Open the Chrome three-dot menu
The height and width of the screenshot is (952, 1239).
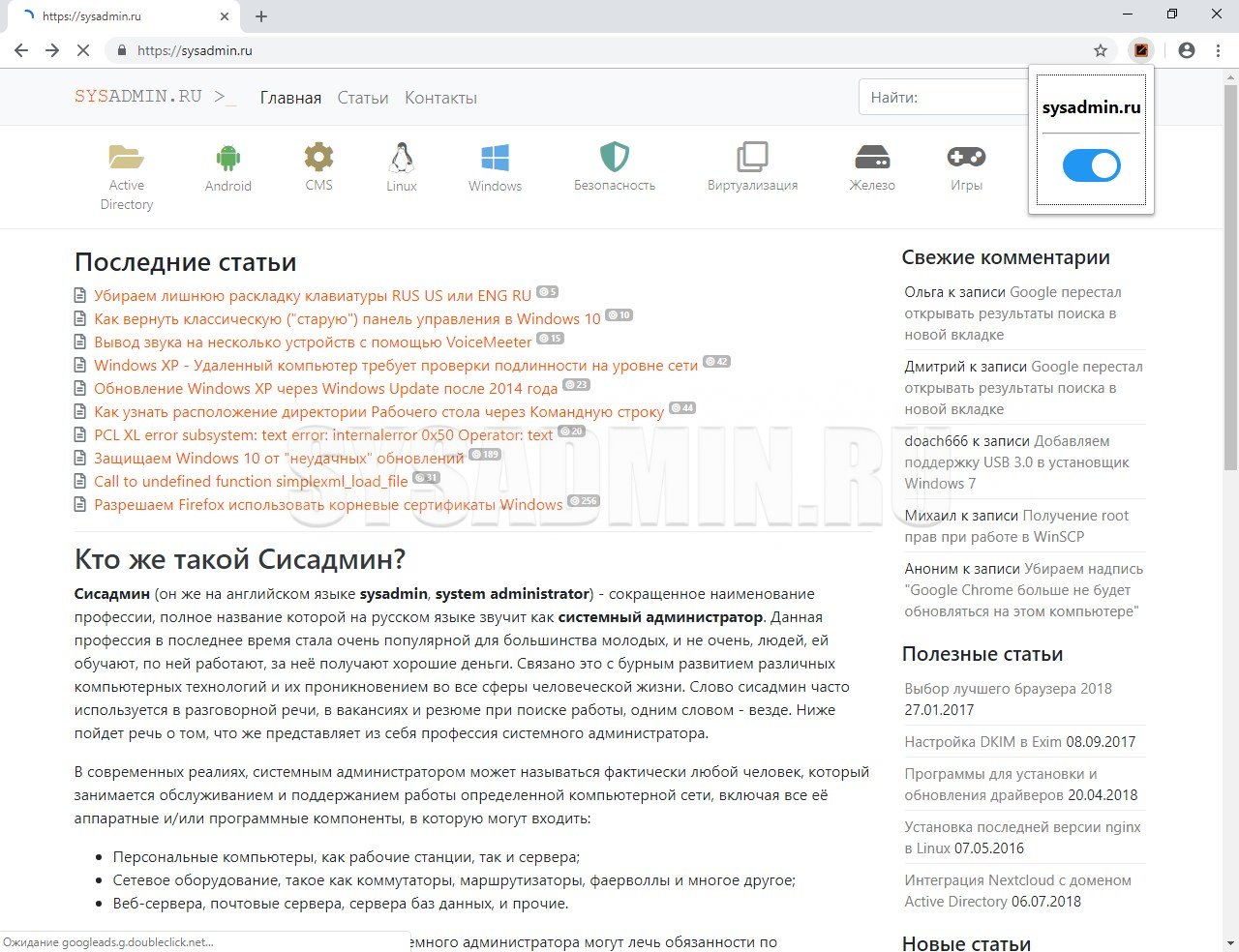(x=1218, y=50)
